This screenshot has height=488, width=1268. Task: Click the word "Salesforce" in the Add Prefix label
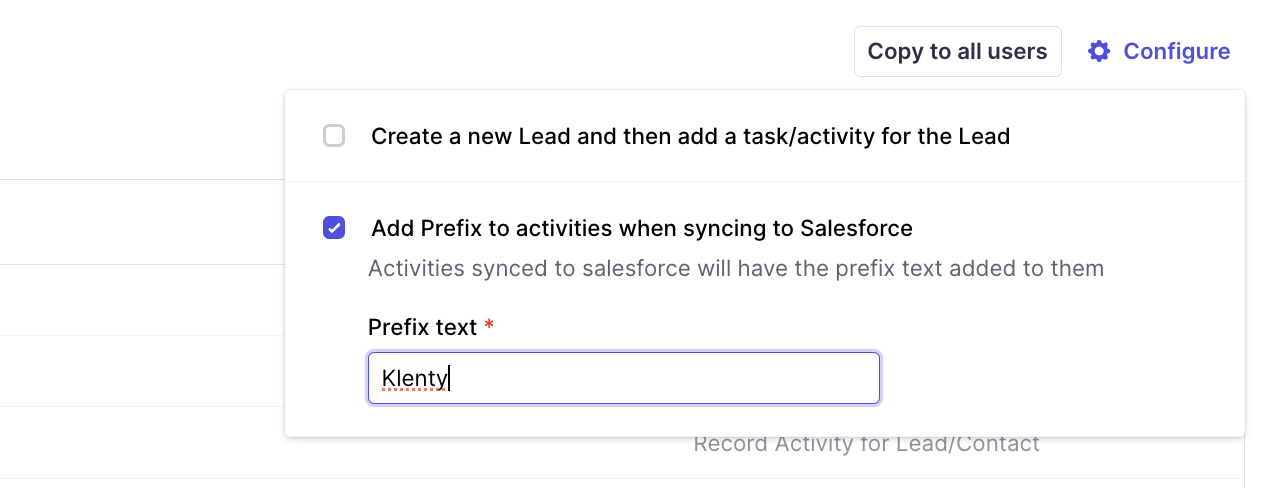pos(856,228)
